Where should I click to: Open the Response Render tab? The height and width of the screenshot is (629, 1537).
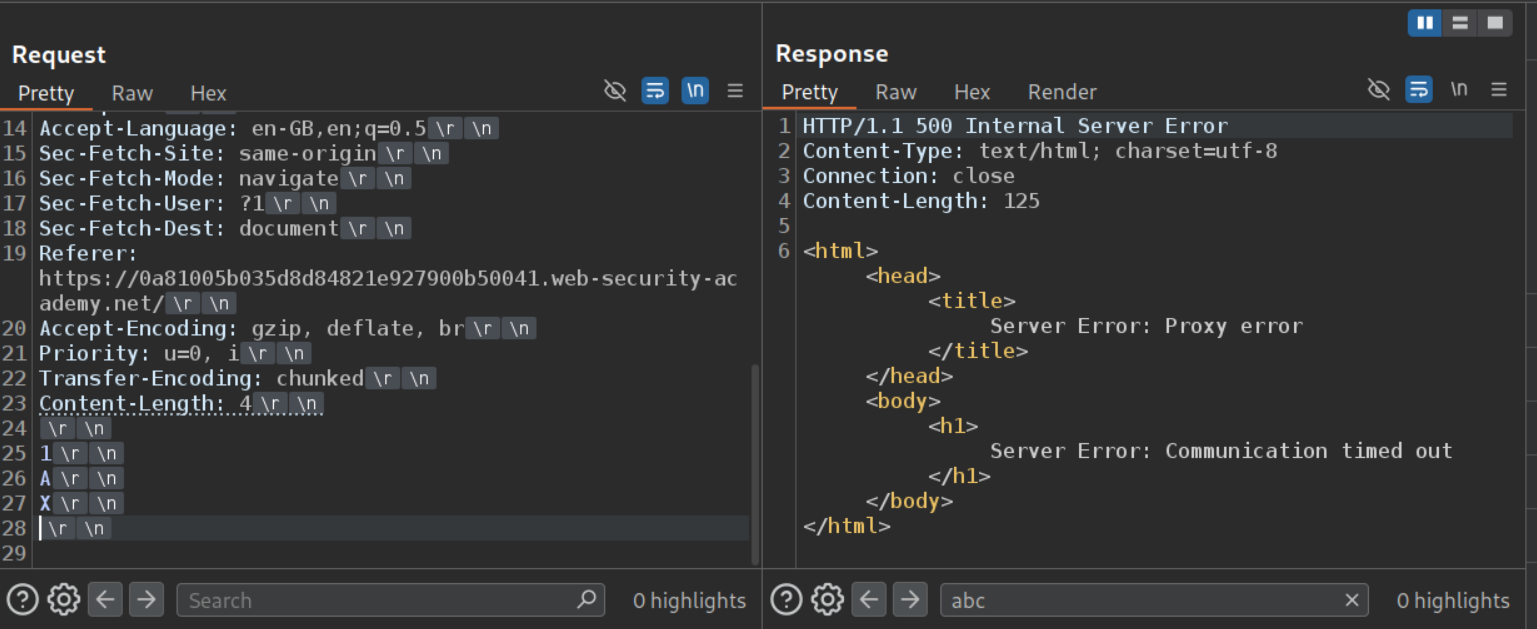pos(1062,92)
